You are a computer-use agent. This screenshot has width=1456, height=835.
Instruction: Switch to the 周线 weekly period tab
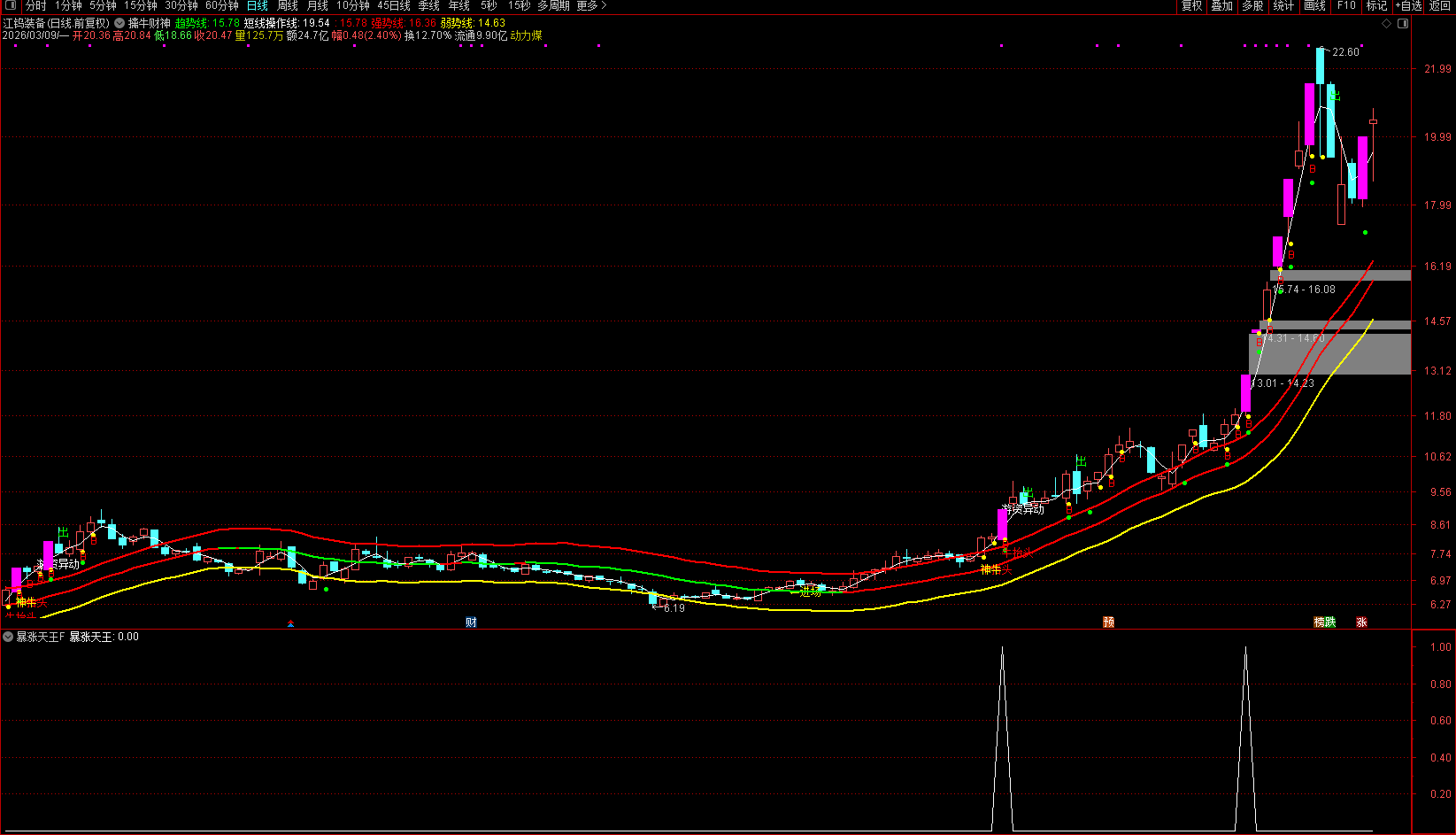288,6
